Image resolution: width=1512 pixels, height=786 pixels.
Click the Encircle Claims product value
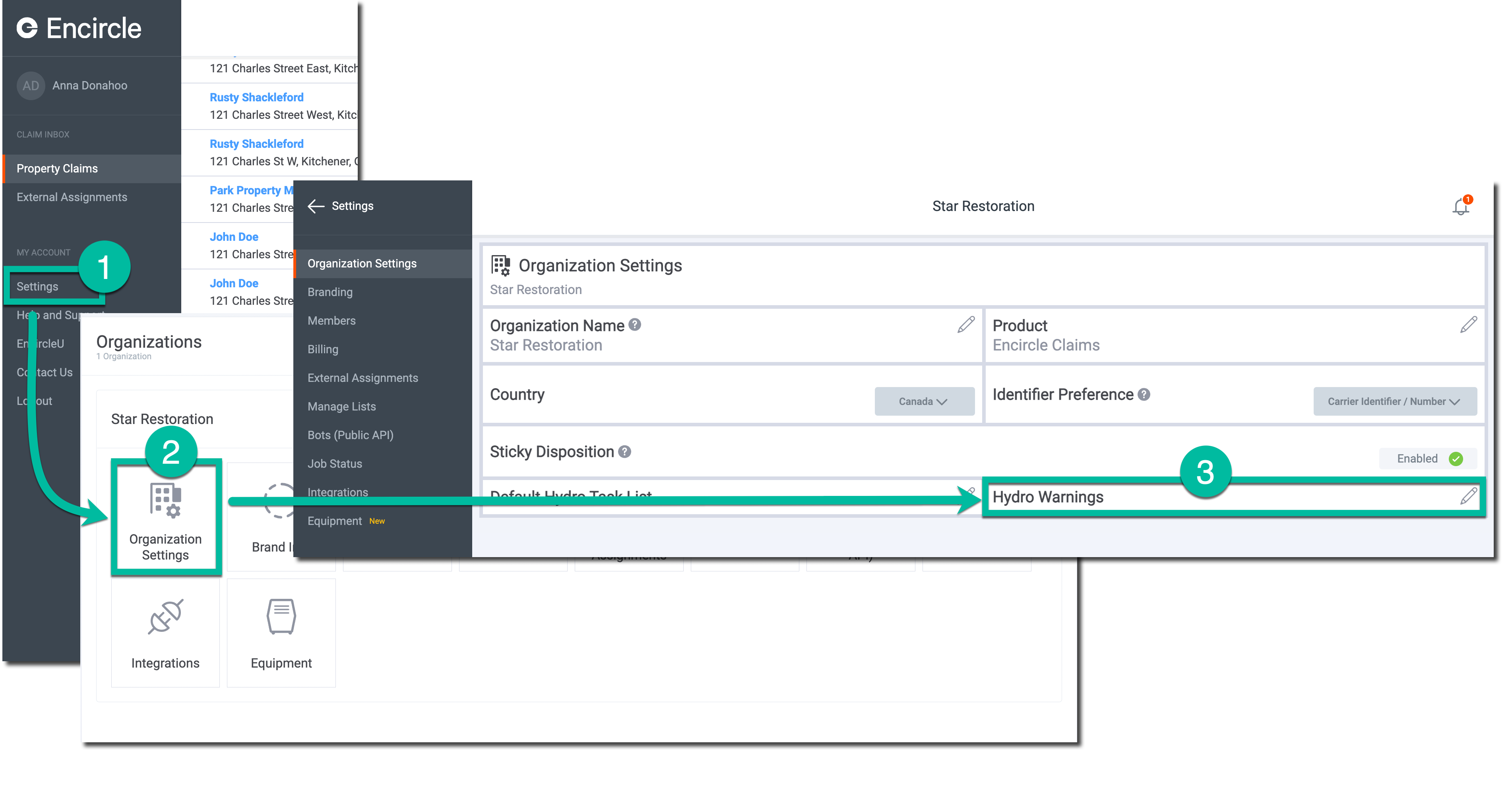(1046, 345)
